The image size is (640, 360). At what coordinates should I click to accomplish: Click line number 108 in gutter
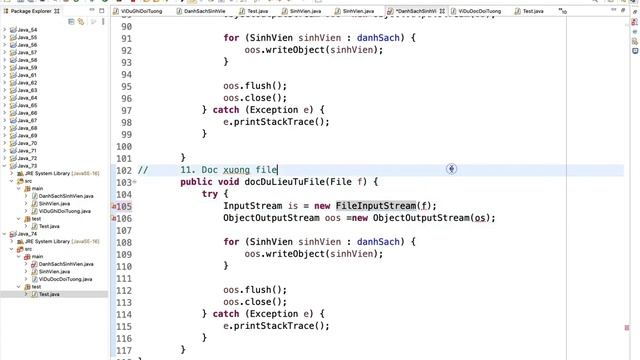(124, 242)
